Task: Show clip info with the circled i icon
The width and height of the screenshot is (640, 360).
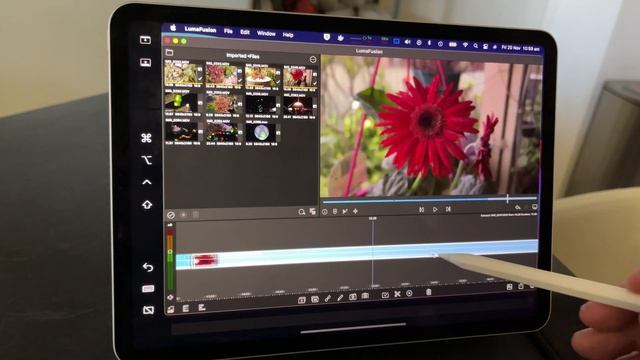Action: pyautogui.click(x=324, y=211)
